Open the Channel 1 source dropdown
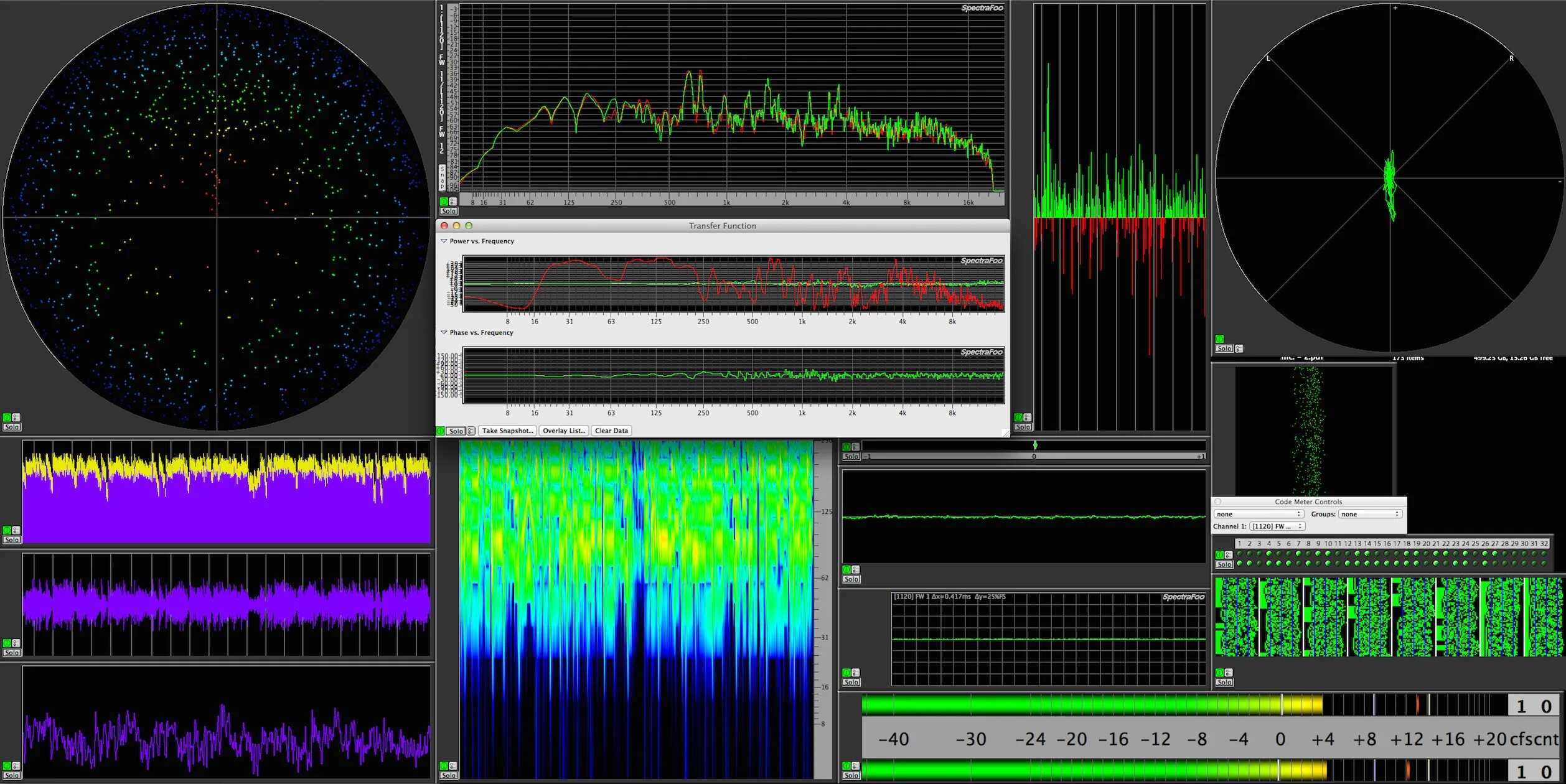 [x=1277, y=526]
